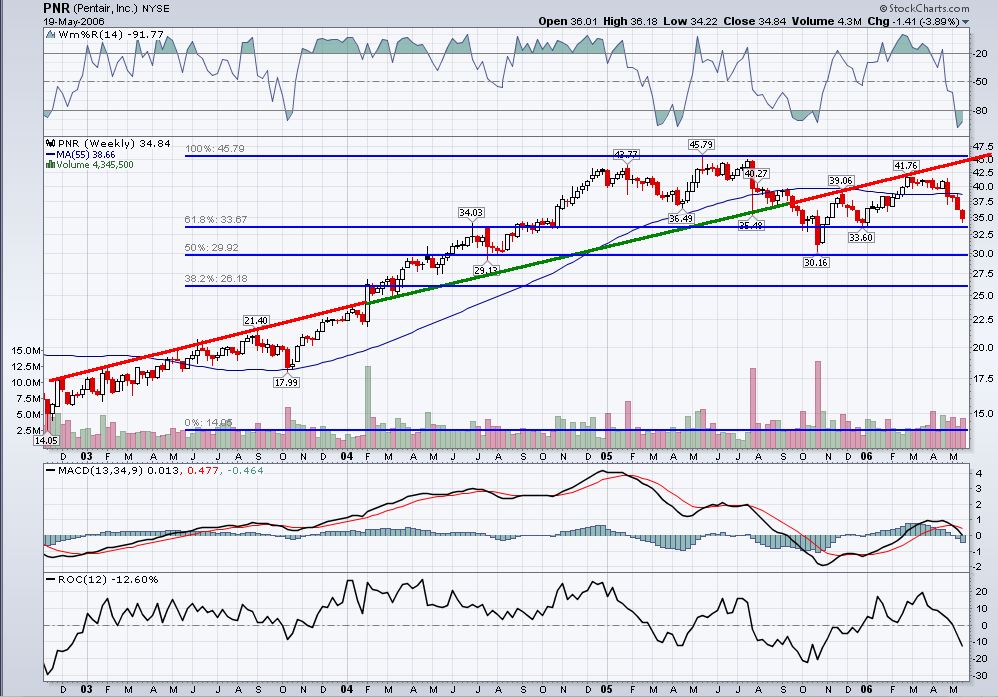Click the 41.76 peak price annotation
Image resolution: width=998 pixels, height=697 pixels.
(906, 165)
